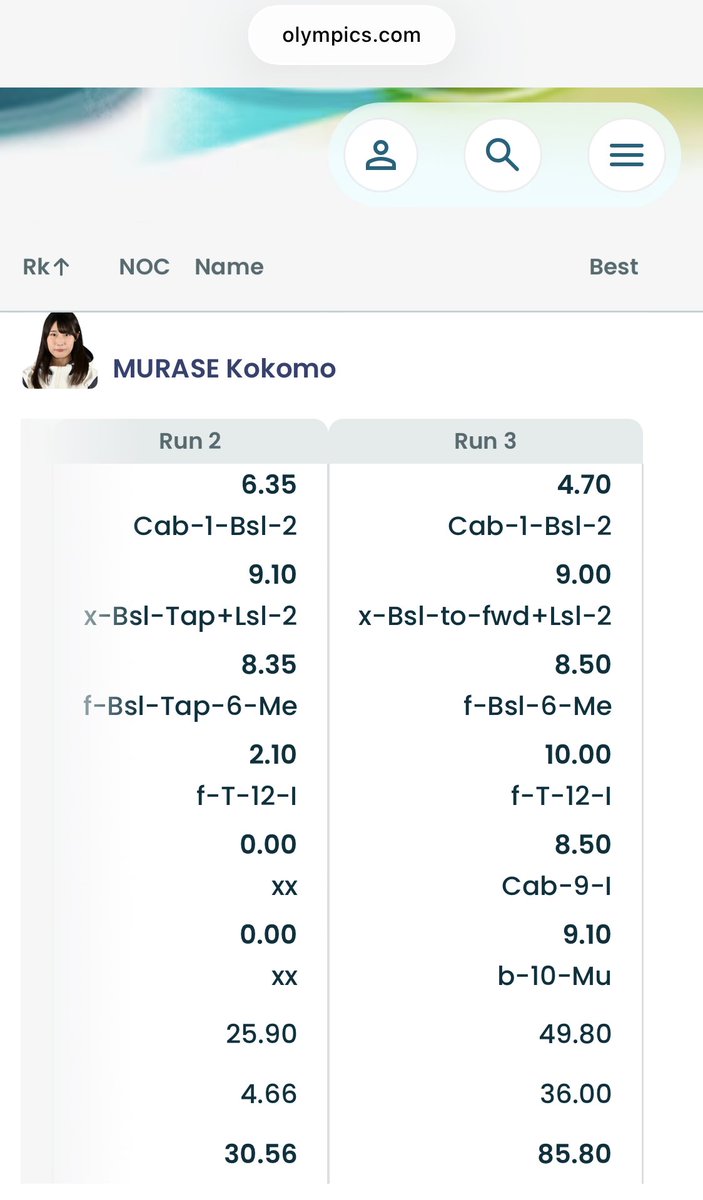703x1200 pixels.
Task: Click the 49.80 subtotal in Run 3
Action: [575, 1034]
